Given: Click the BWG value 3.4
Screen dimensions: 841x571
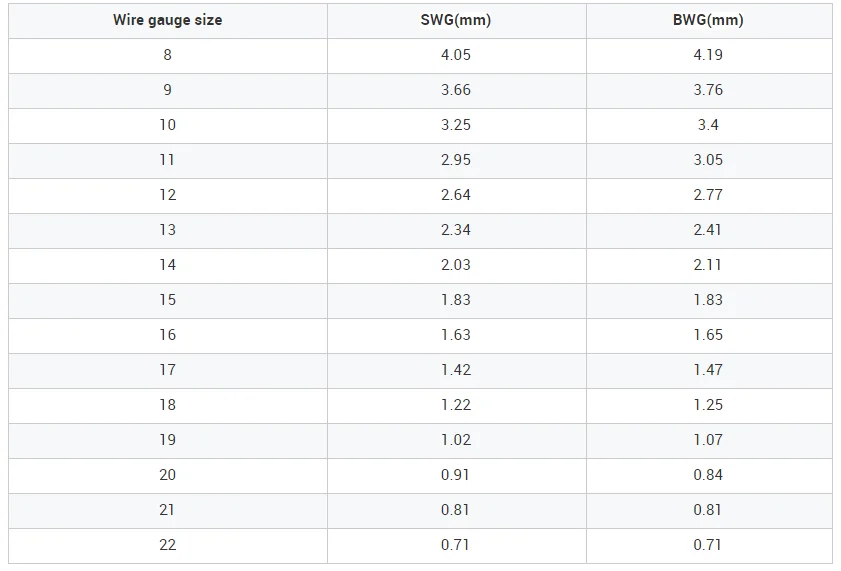Looking at the screenshot, I should 707,125.
